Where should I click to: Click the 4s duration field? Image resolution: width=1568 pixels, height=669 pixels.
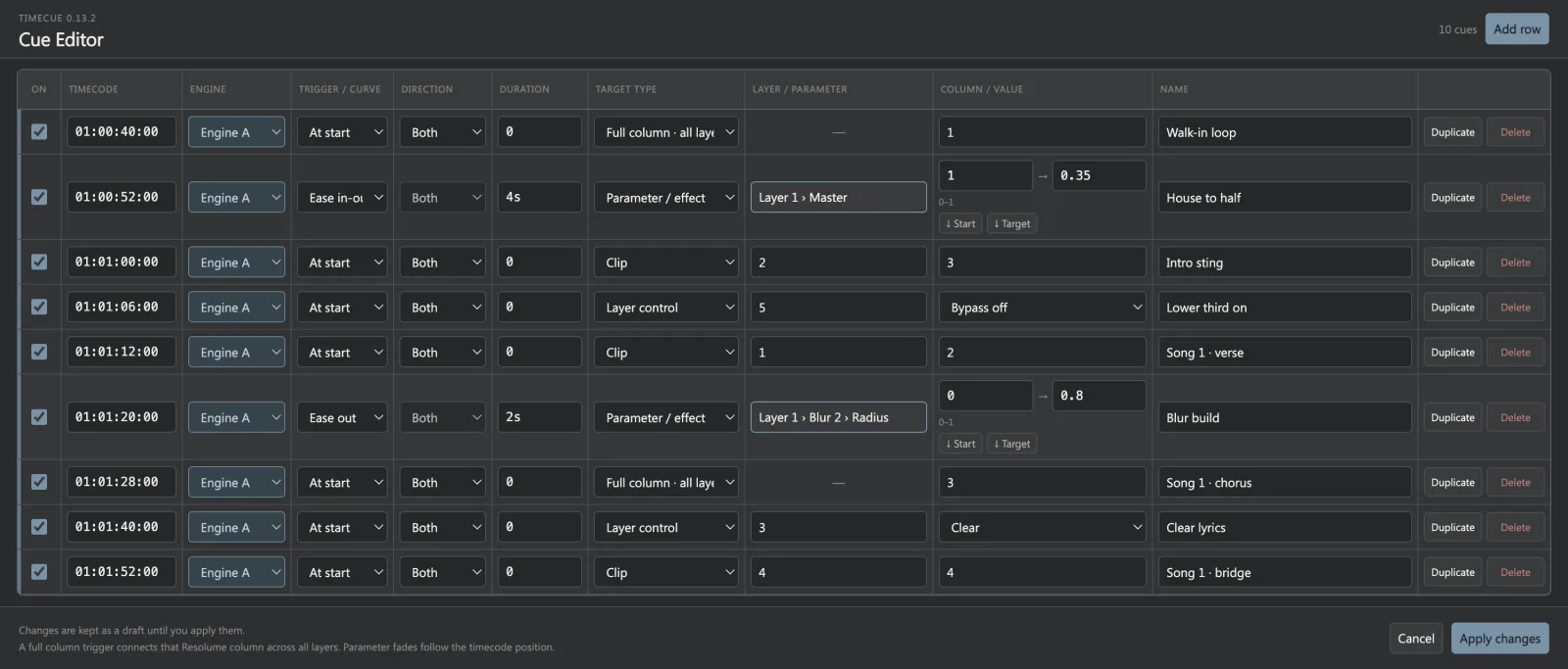click(x=539, y=197)
